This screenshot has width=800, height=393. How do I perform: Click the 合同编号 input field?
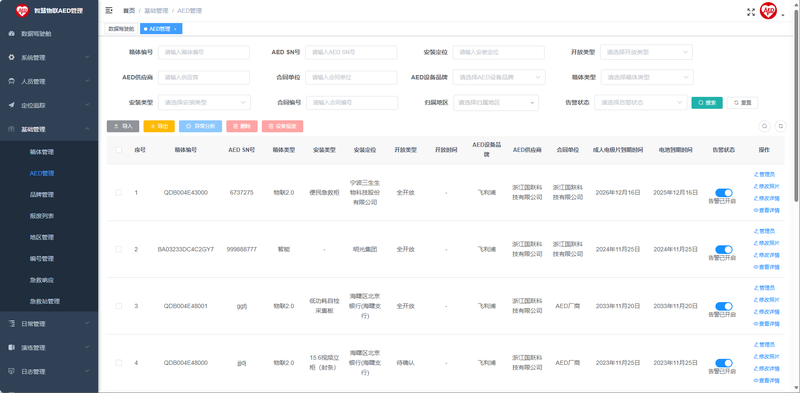click(x=352, y=103)
